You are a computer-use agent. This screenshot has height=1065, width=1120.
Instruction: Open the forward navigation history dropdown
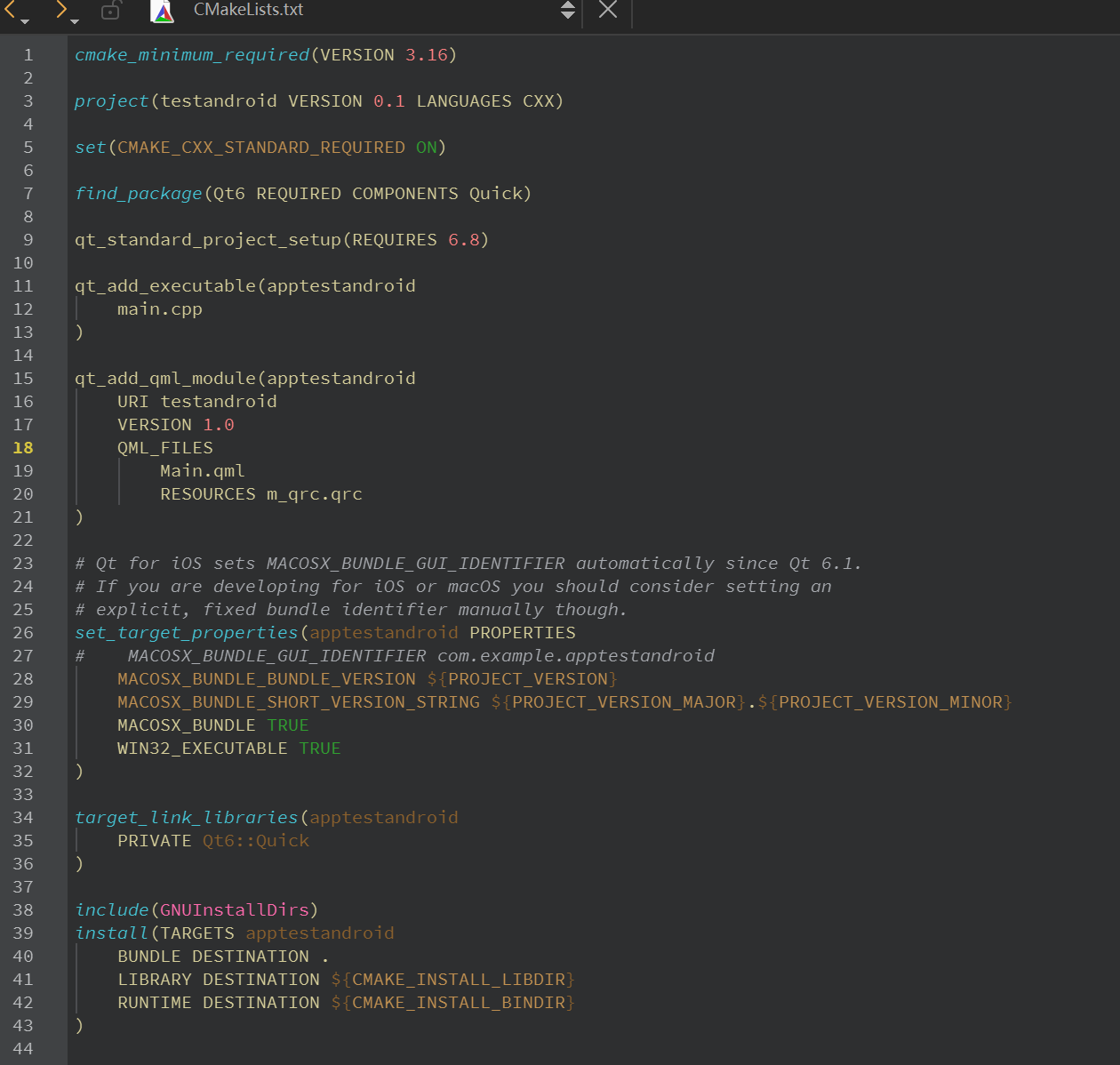click(x=76, y=20)
